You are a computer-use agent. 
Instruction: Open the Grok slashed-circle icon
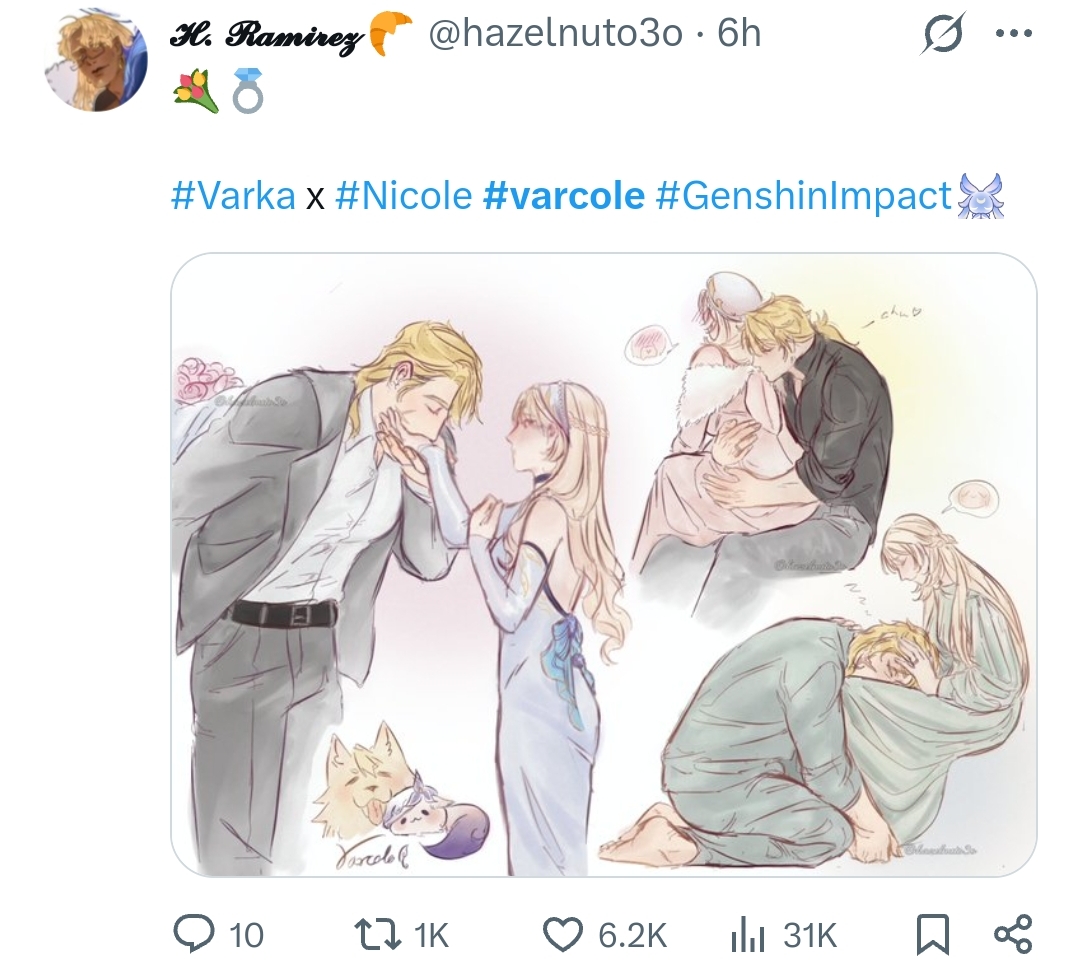942,33
